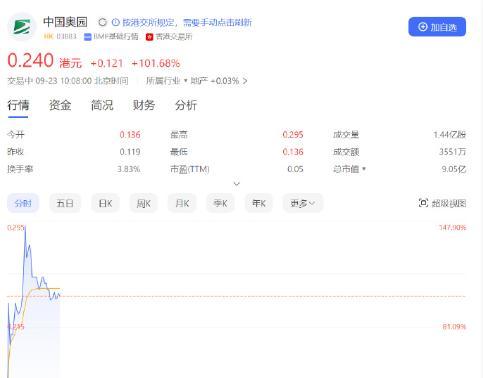
Task: Click the clock notice icon before 按港交所规定
Action: click(x=115, y=22)
